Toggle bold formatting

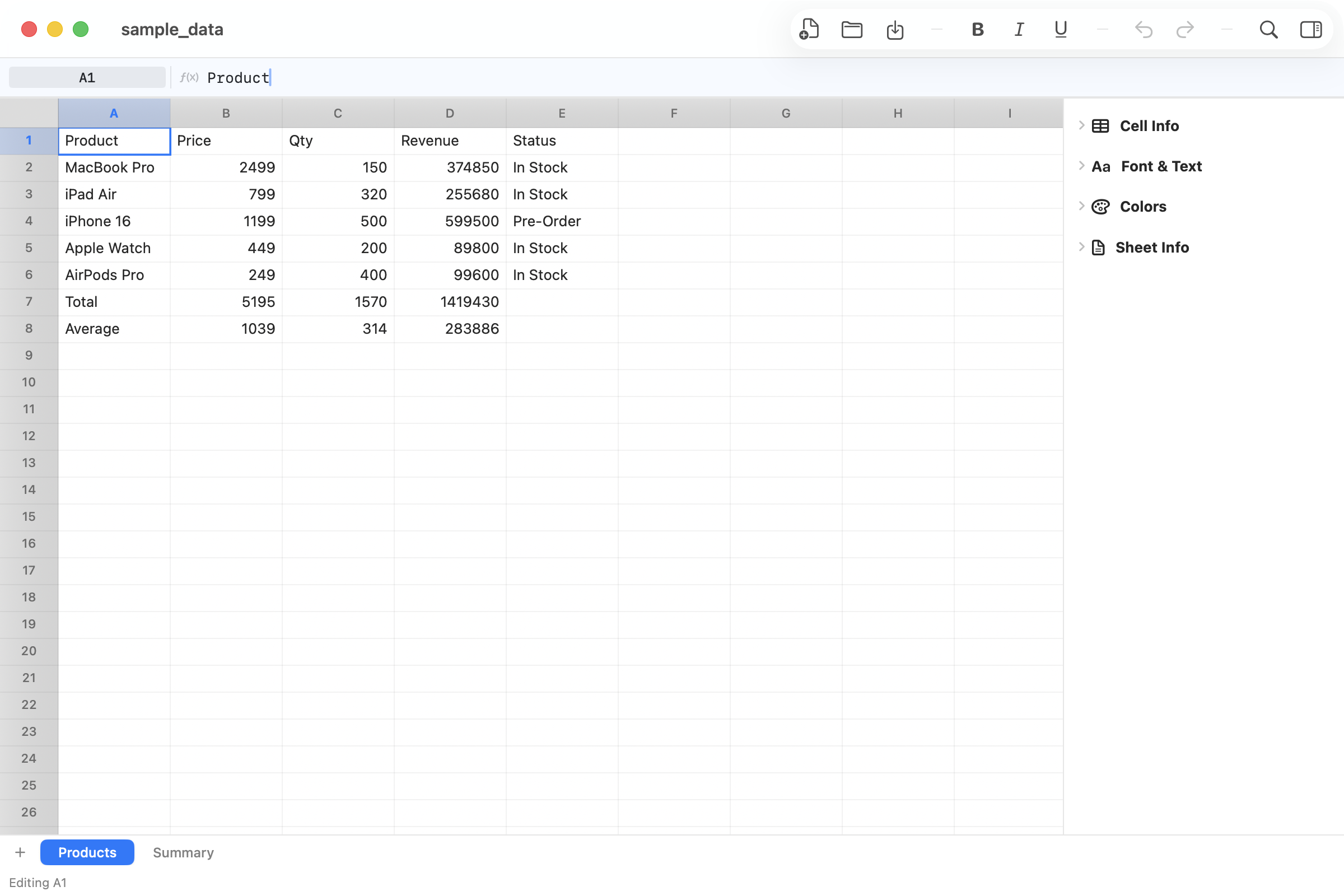coord(977,29)
